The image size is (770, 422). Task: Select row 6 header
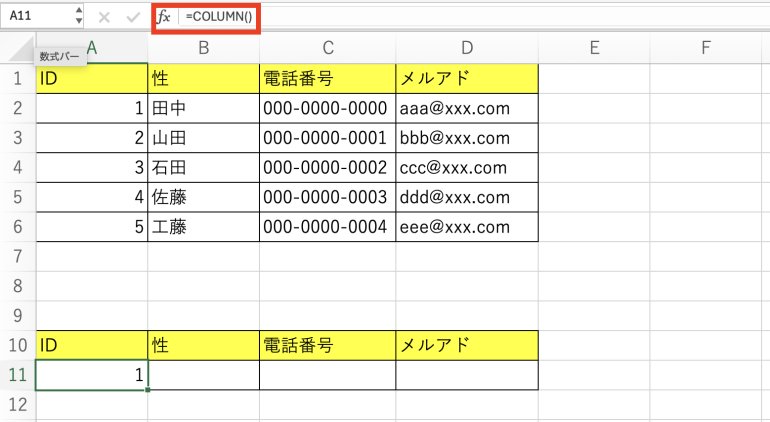[x=18, y=227]
